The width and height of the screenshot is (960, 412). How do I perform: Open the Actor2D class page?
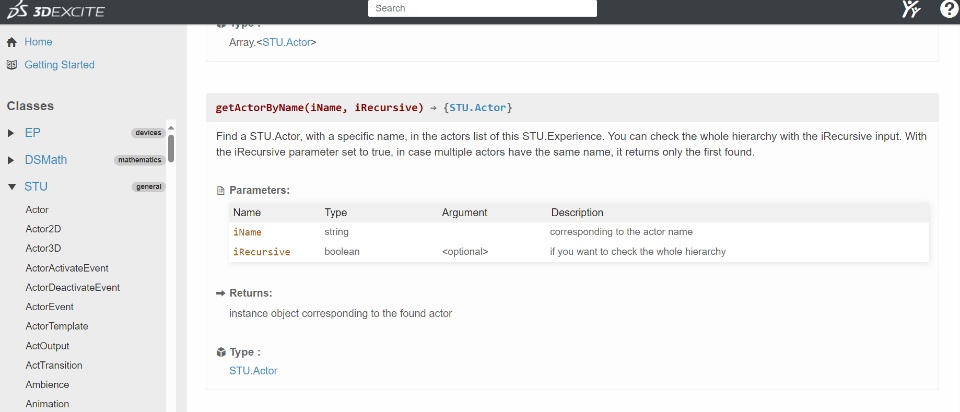(43, 229)
